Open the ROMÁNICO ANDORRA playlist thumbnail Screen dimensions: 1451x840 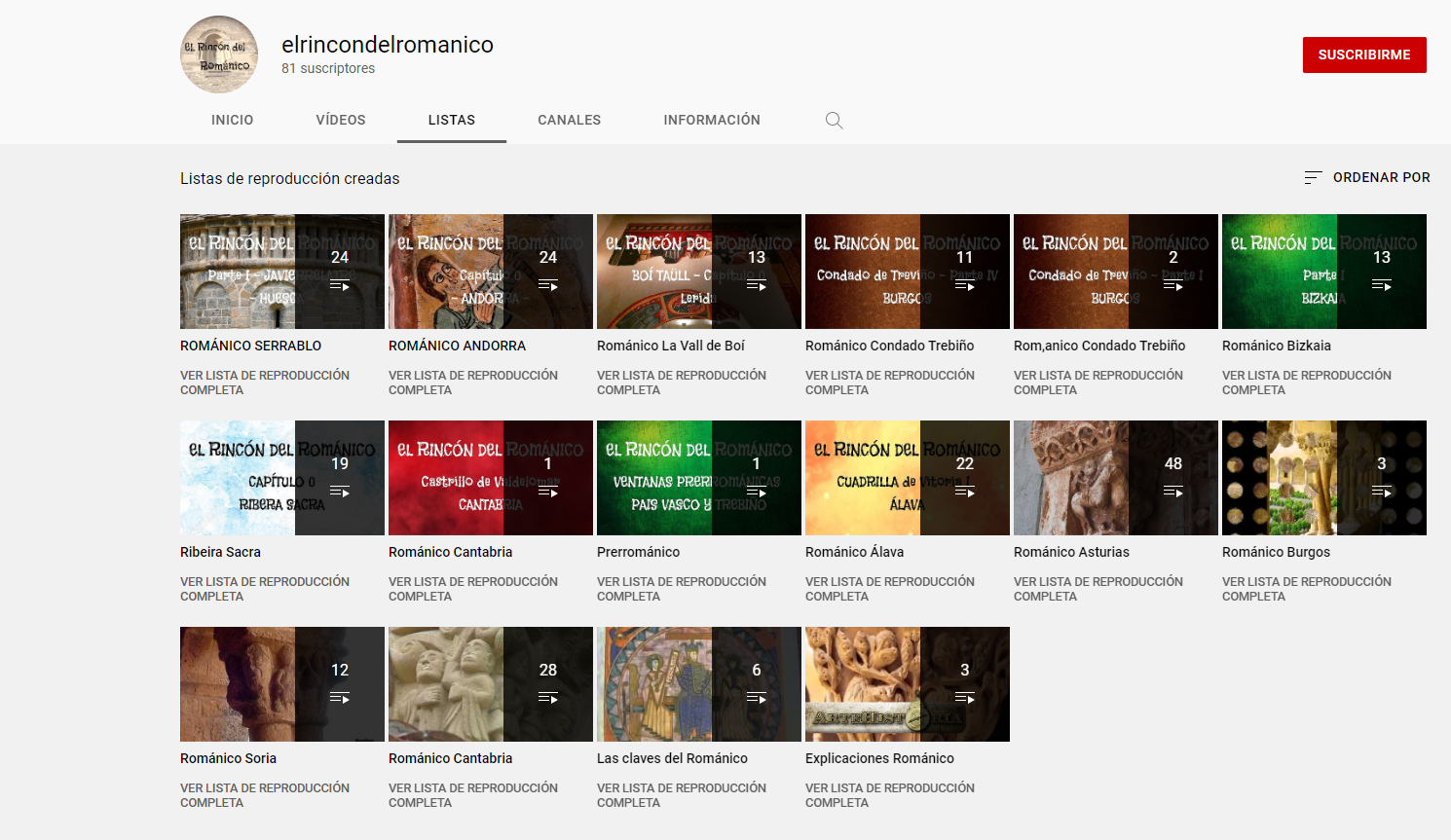(x=491, y=272)
